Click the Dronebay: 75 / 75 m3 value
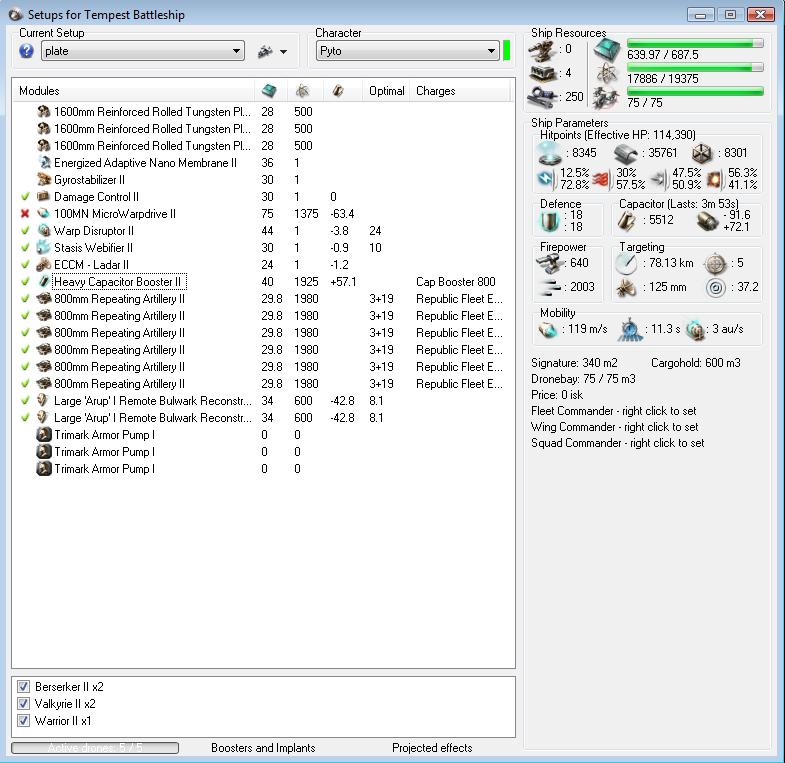 [583, 378]
